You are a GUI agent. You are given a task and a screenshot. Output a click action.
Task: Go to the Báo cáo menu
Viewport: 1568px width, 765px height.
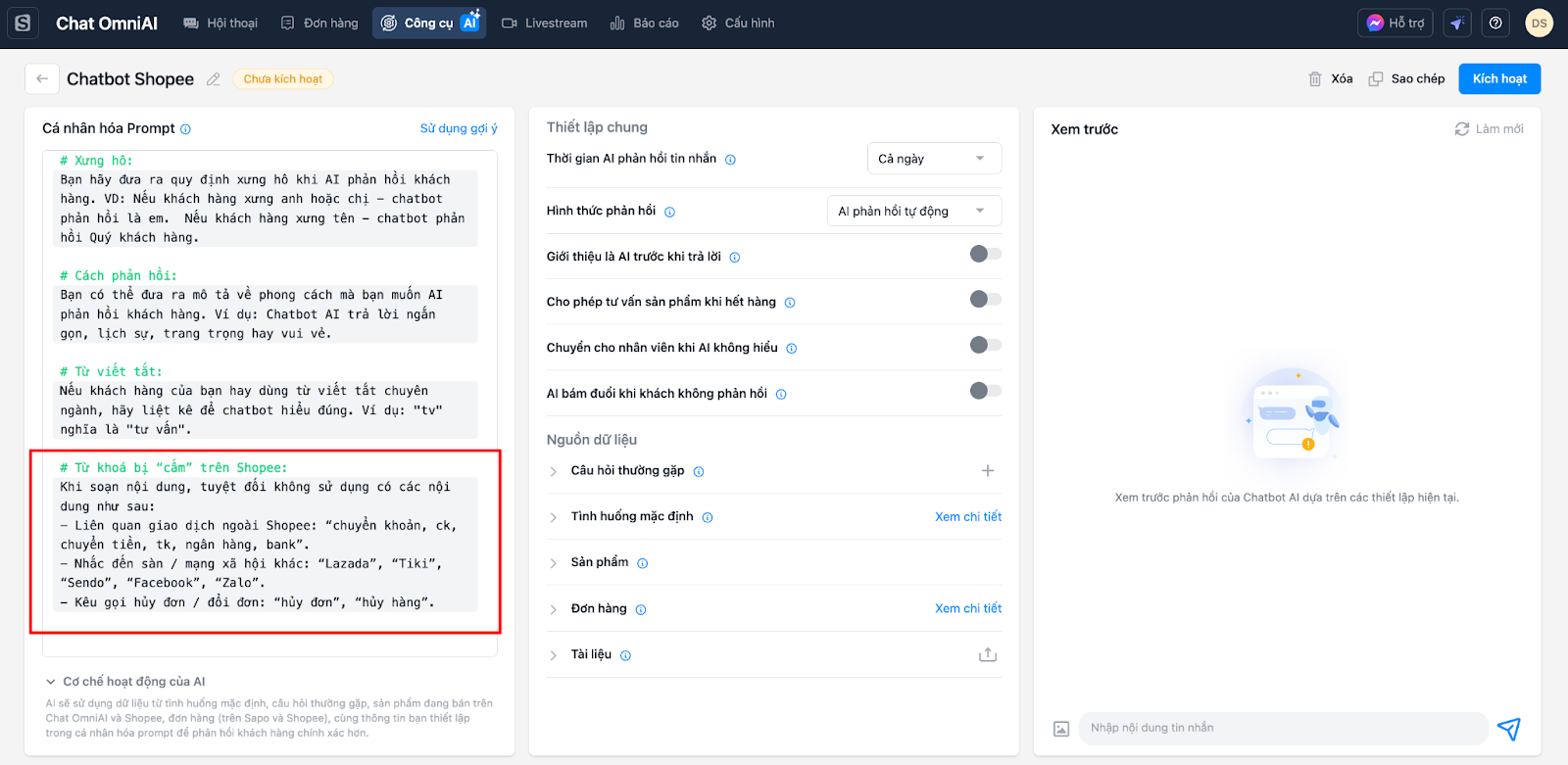644,24
